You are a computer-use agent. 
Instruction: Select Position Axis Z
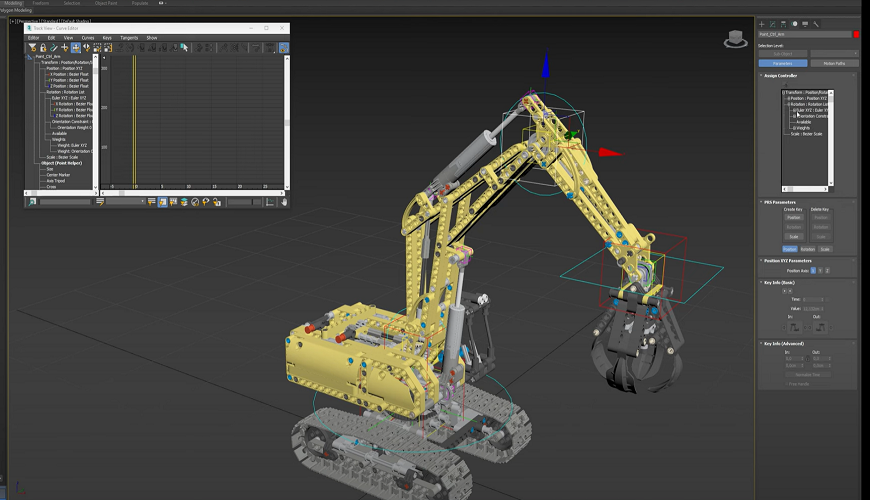(x=827, y=270)
